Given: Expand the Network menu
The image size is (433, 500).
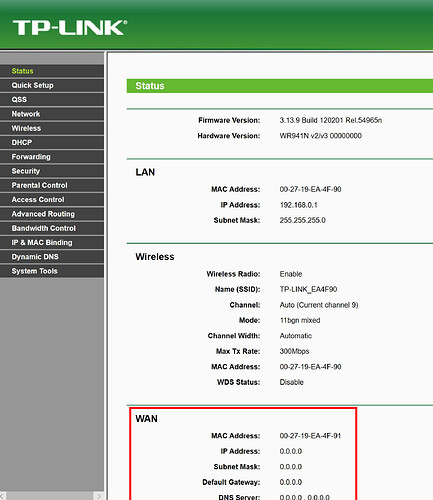Looking at the screenshot, I should (52, 114).
